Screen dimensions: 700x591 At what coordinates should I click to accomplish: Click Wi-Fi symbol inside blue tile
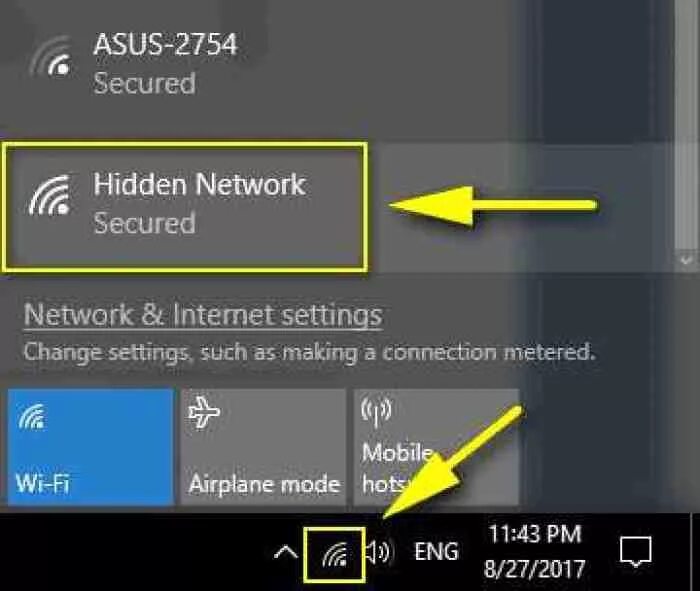pyautogui.click(x=31, y=417)
